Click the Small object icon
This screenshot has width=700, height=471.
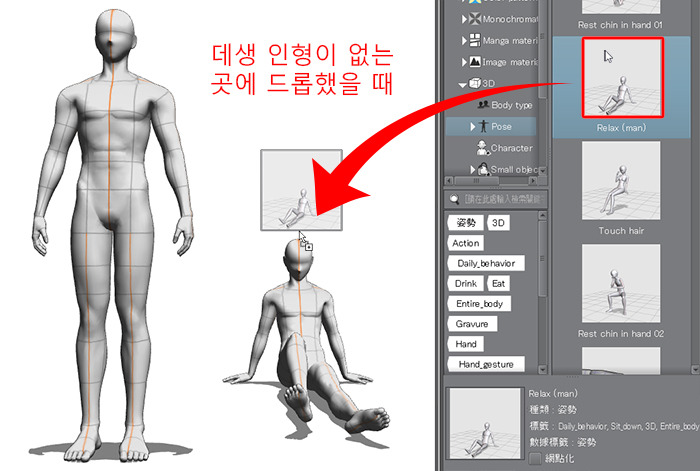(x=483, y=169)
